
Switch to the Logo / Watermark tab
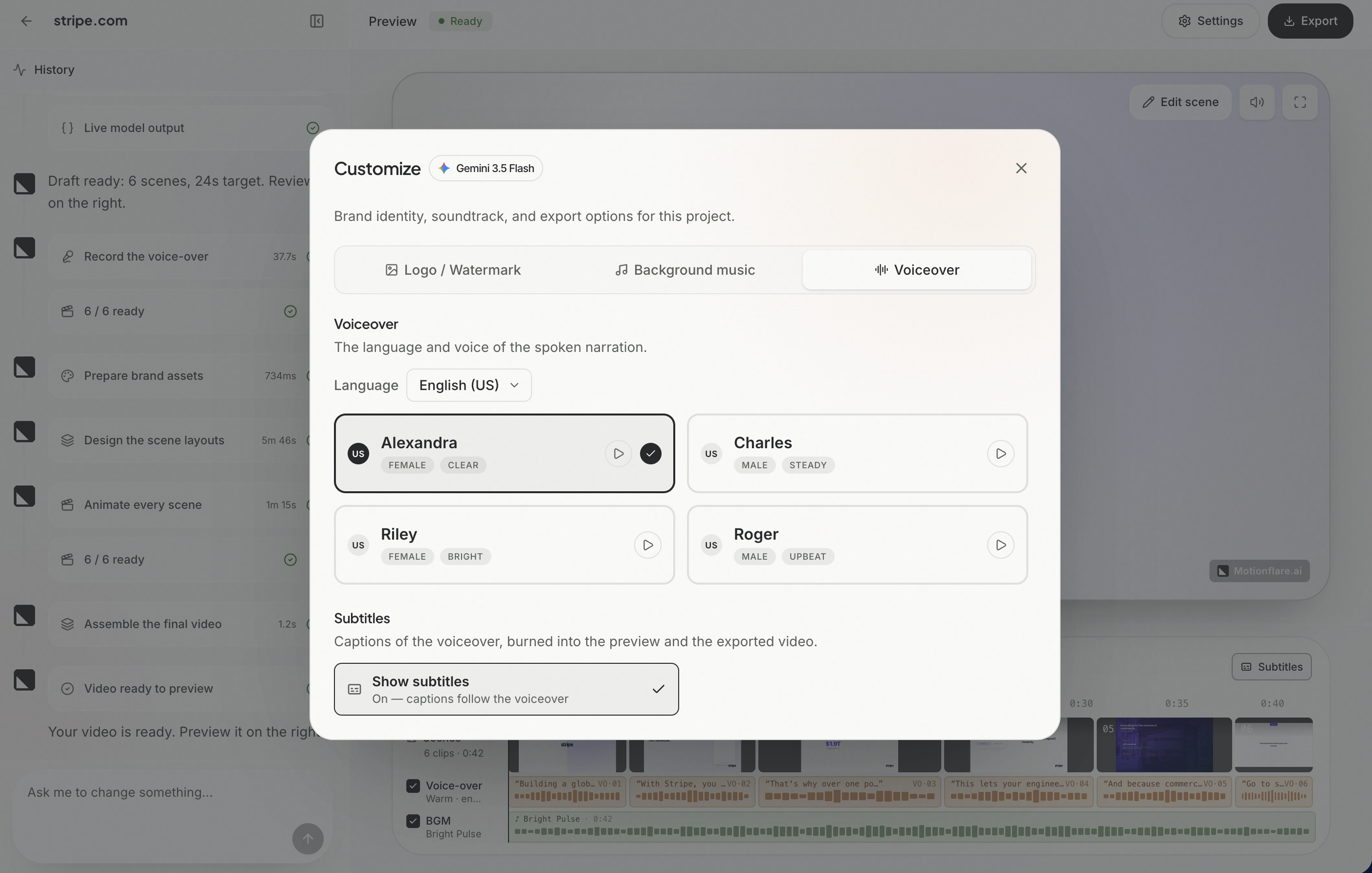(x=453, y=270)
